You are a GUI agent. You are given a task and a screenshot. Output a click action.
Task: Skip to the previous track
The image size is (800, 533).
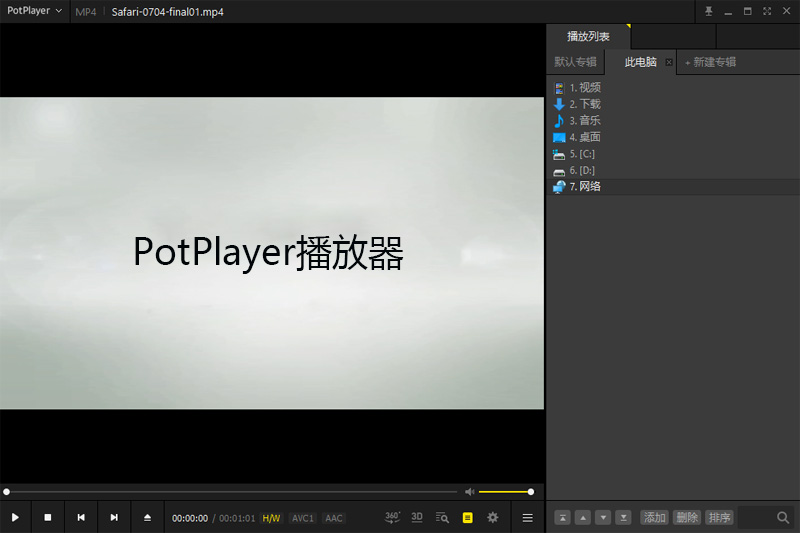pos(81,518)
